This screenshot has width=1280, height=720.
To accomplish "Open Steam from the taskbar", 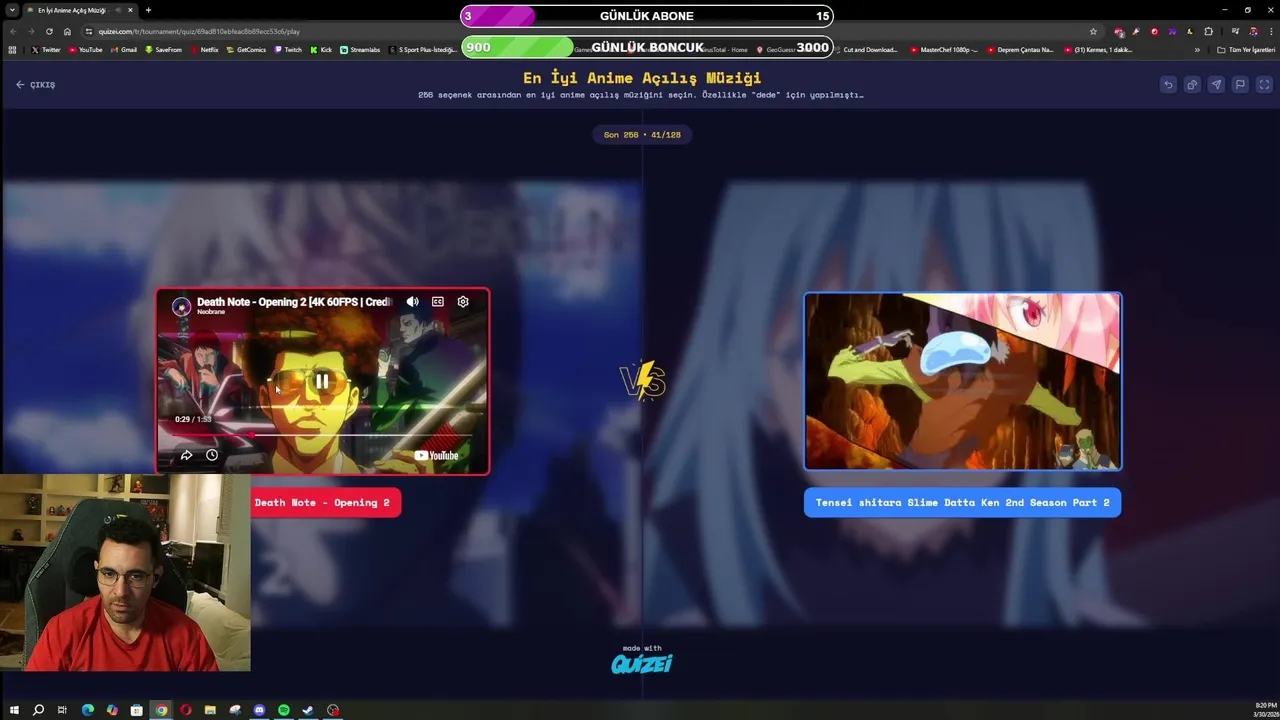I will (x=308, y=710).
